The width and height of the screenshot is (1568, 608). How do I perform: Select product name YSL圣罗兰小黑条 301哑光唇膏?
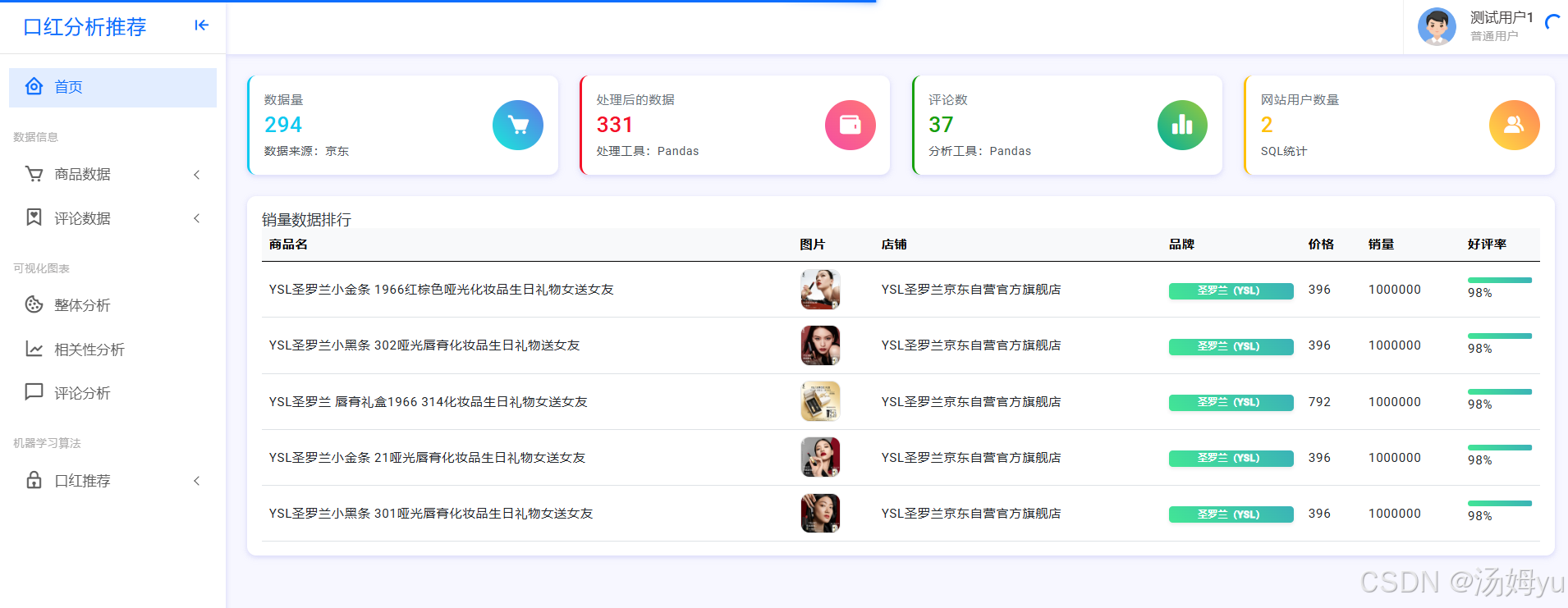431,514
